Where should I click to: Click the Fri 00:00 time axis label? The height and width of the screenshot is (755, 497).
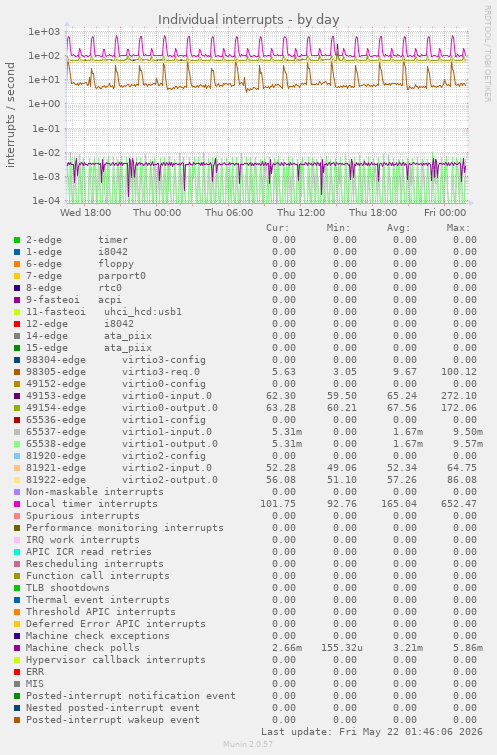pos(445,212)
